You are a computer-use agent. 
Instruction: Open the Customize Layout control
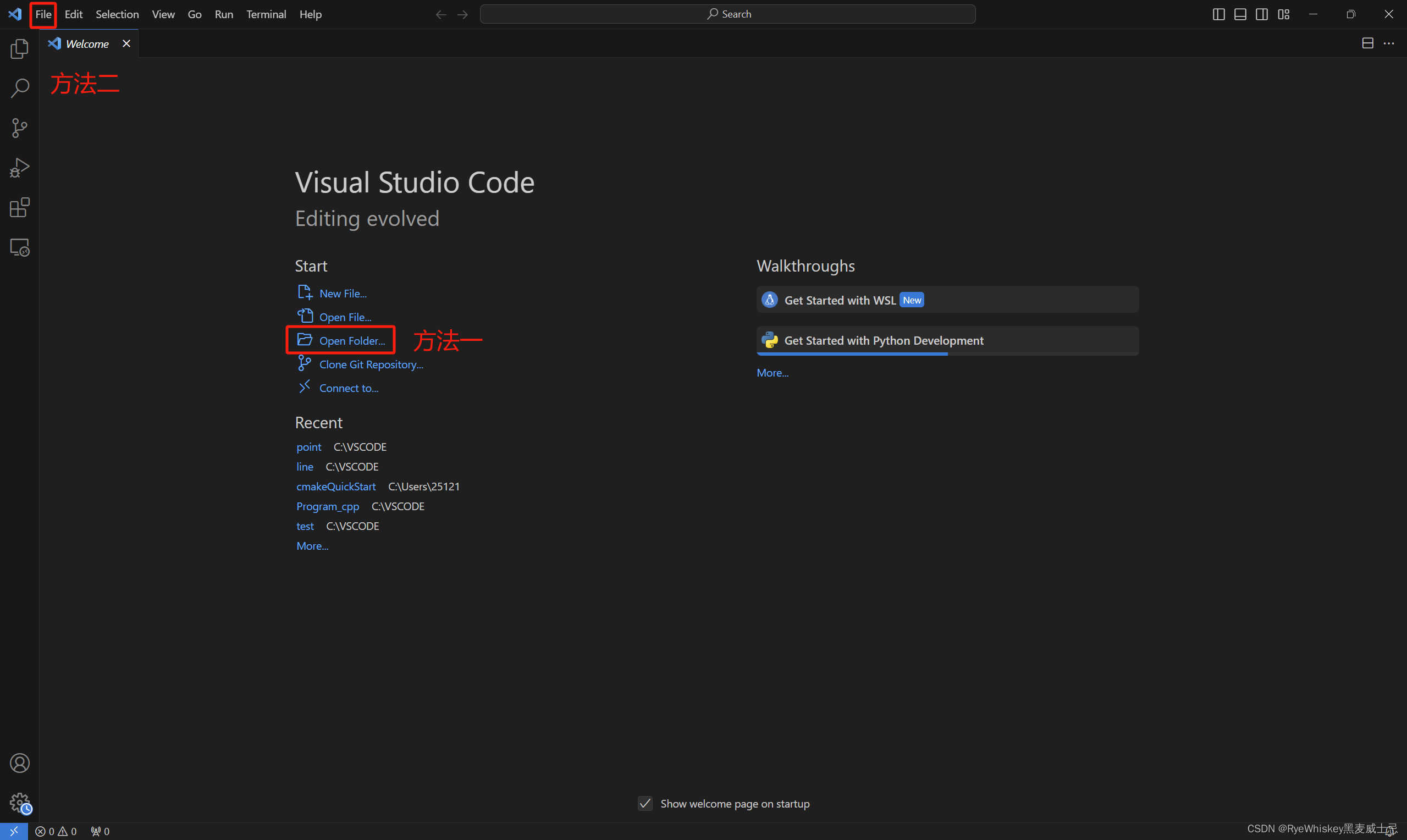tap(1284, 14)
